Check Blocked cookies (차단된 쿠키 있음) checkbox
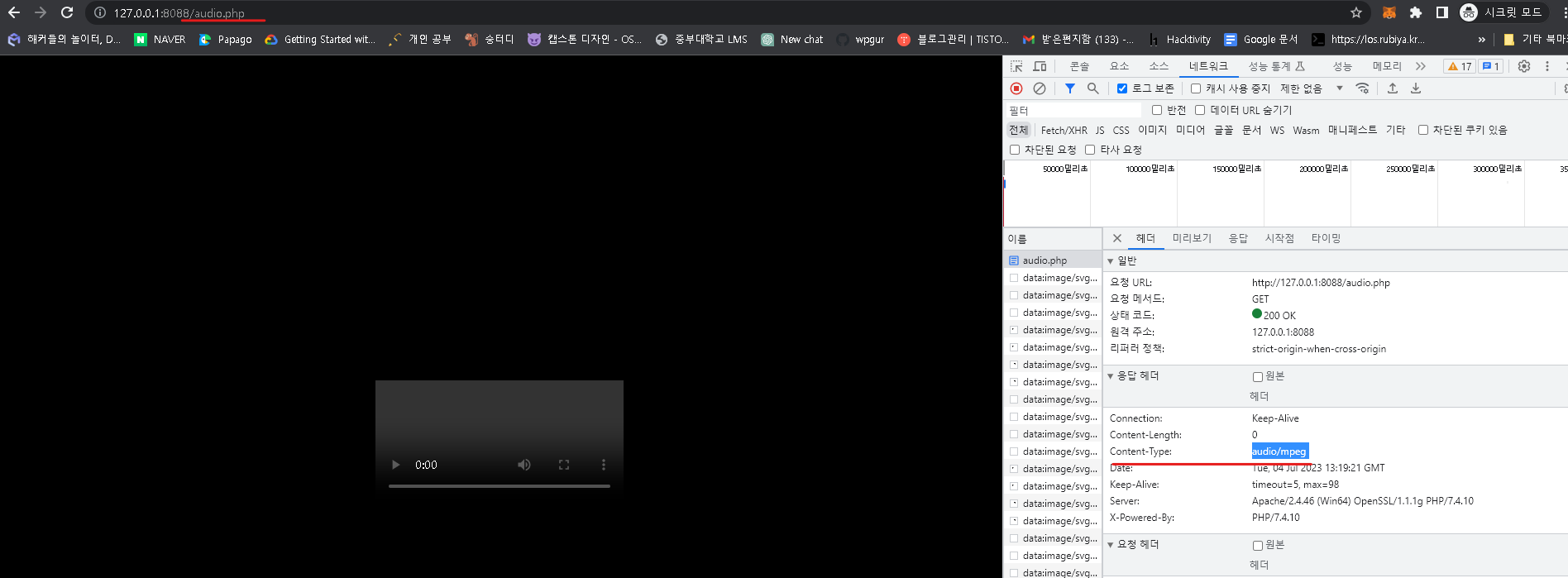 [1423, 130]
